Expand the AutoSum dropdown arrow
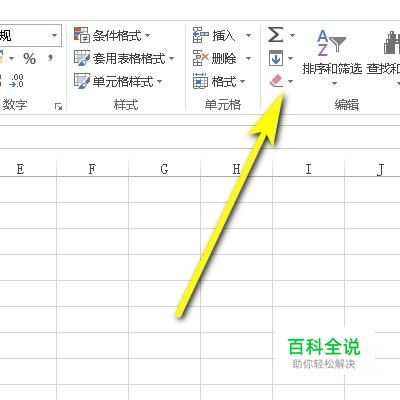The width and height of the screenshot is (400, 400). pyautogui.click(x=292, y=35)
